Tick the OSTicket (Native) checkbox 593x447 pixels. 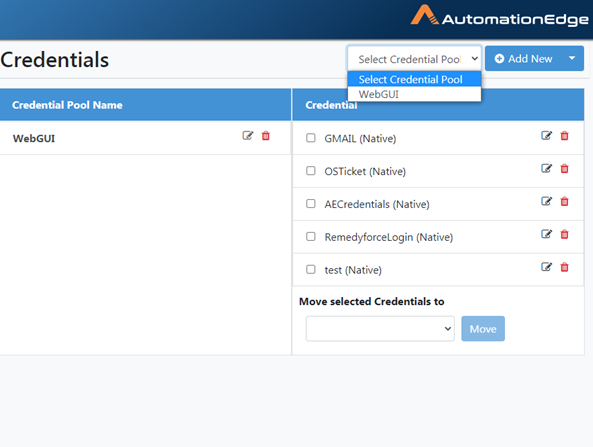[x=310, y=171]
